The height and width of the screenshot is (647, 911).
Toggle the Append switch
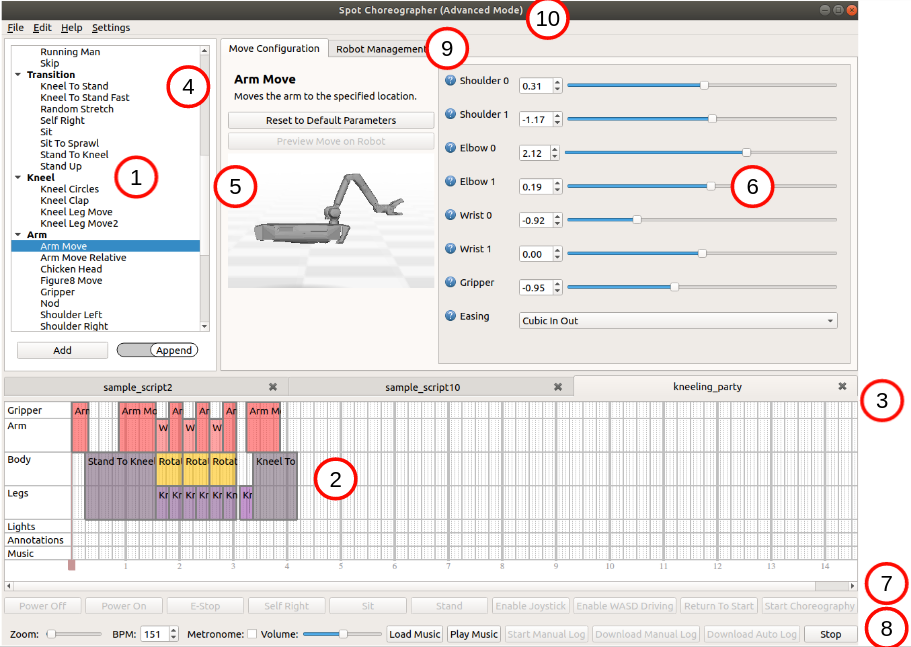pyautogui.click(x=157, y=350)
